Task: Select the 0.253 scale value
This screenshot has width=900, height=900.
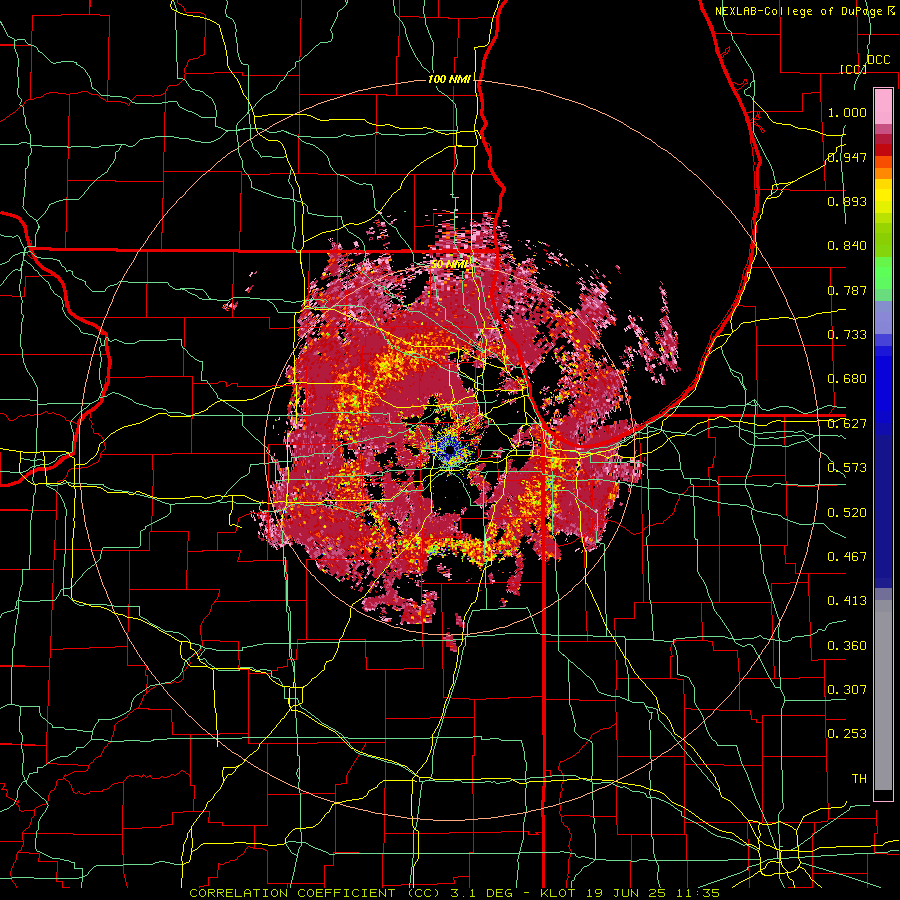Action: [847, 734]
